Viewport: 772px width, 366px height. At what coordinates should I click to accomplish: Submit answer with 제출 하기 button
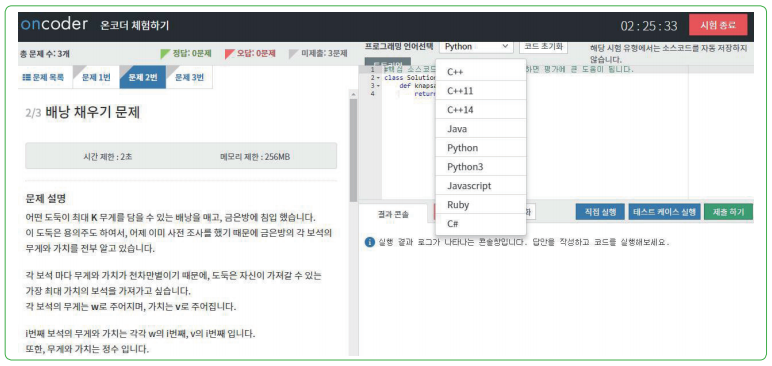pyautogui.click(x=728, y=212)
